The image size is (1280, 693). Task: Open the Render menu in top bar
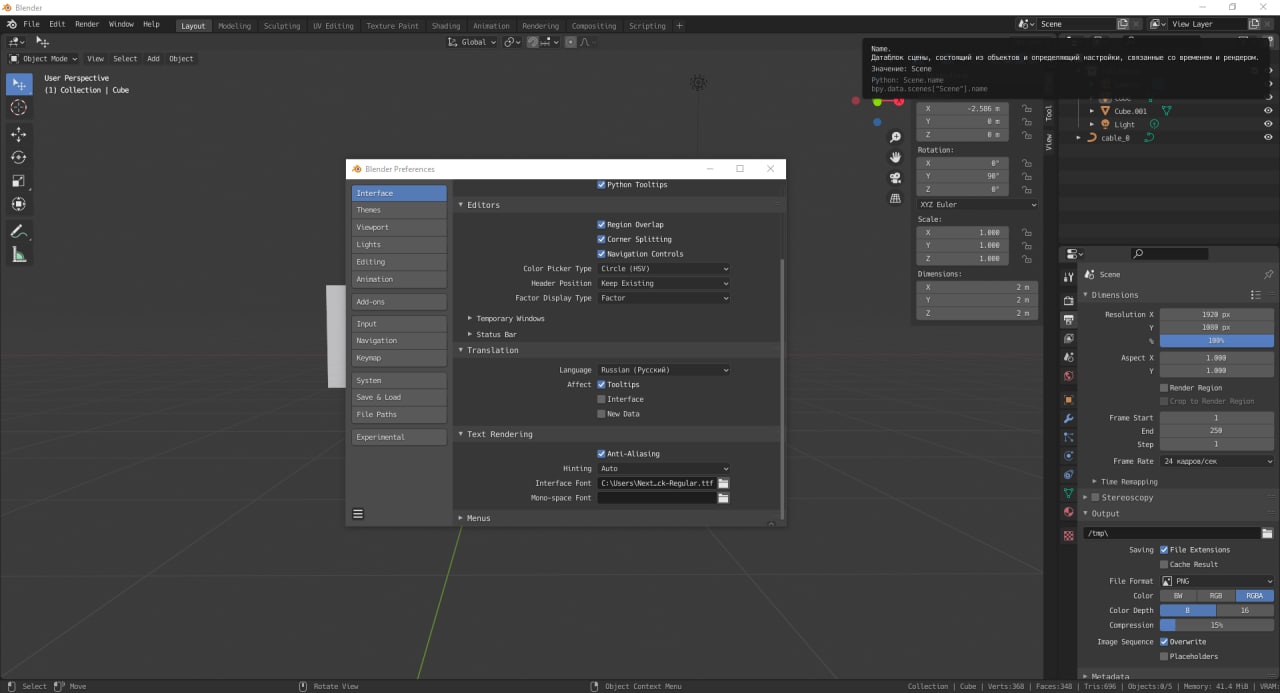(x=87, y=24)
